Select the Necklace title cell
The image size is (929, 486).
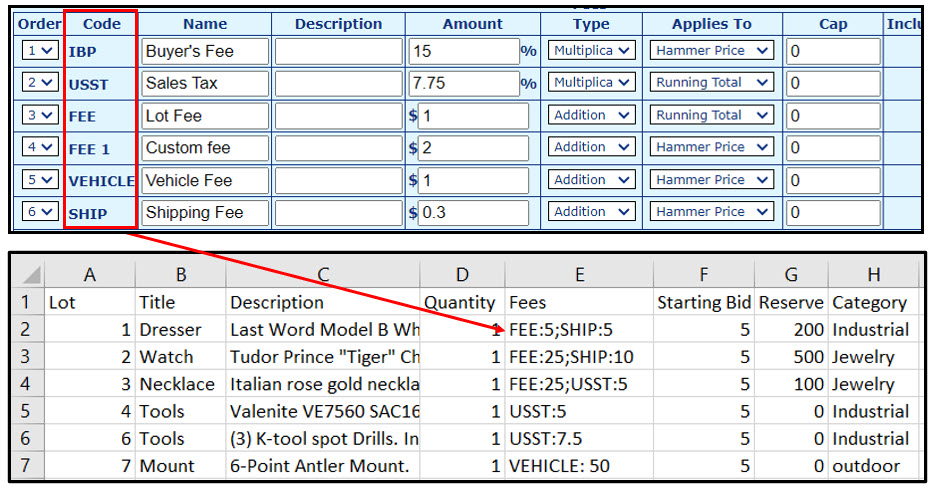click(180, 383)
